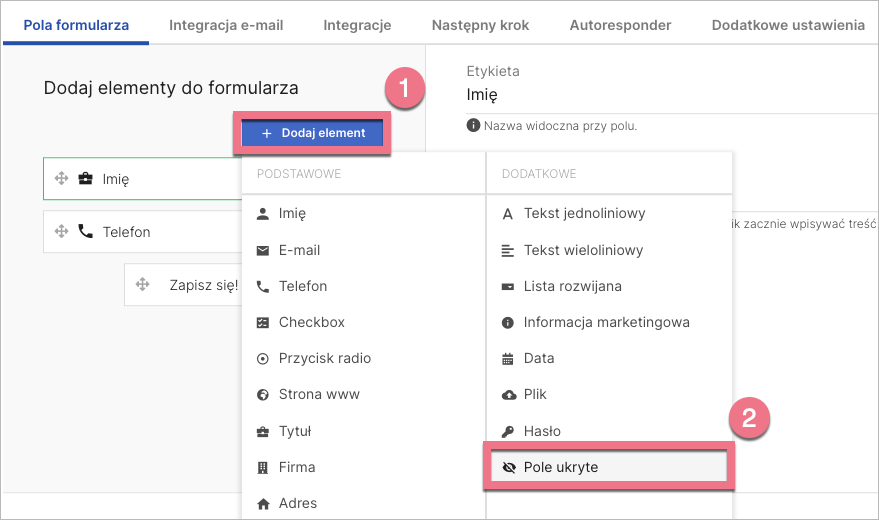Open the Autoresponder tab
This screenshot has width=879, height=520.
point(620,25)
